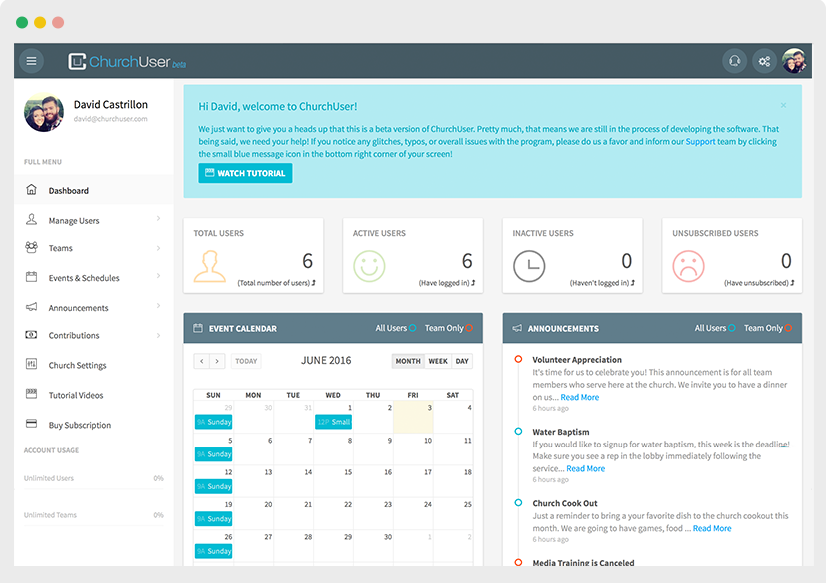
Task: Click the Teams group icon
Action: click(32, 247)
